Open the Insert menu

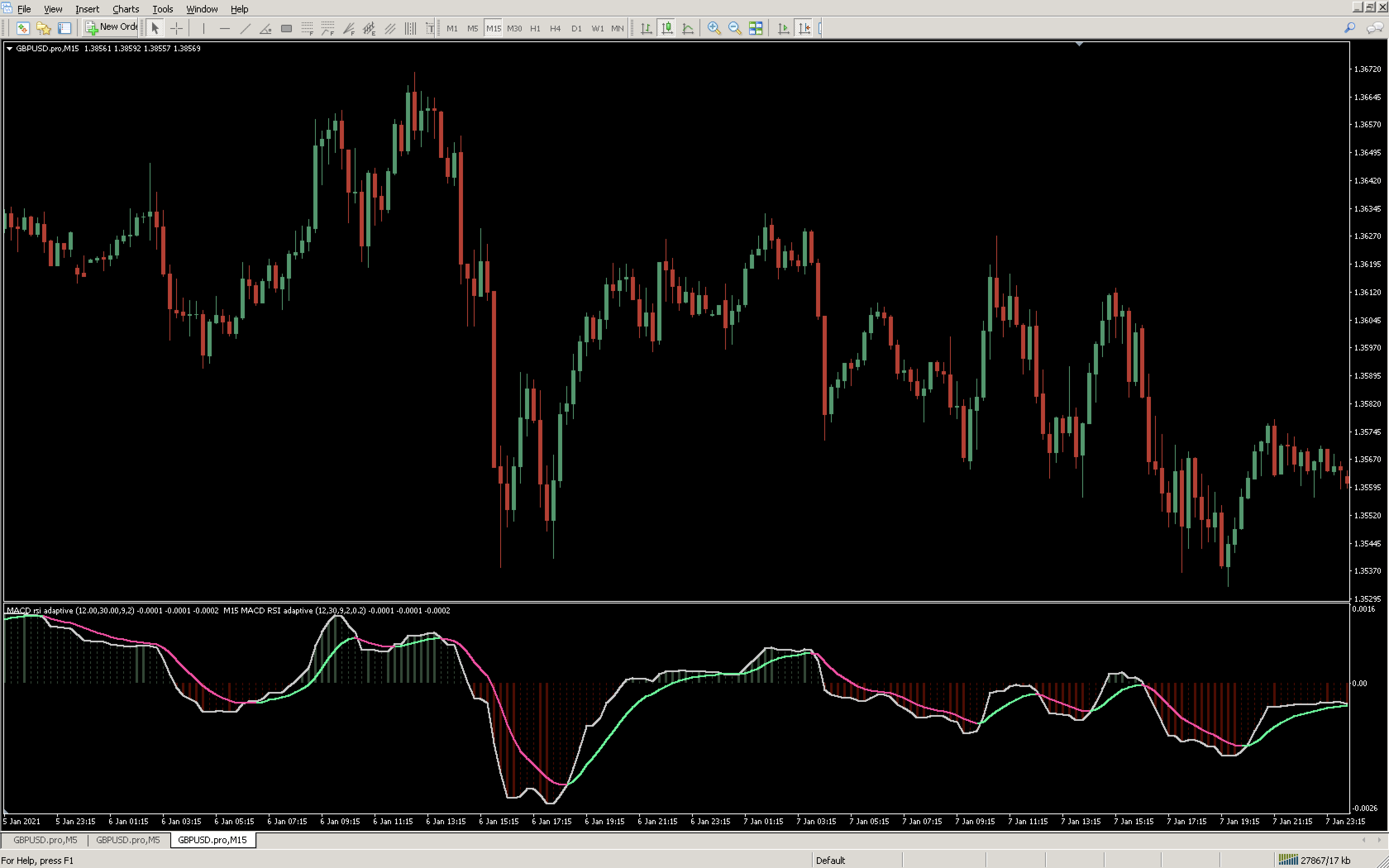[x=87, y=9]
